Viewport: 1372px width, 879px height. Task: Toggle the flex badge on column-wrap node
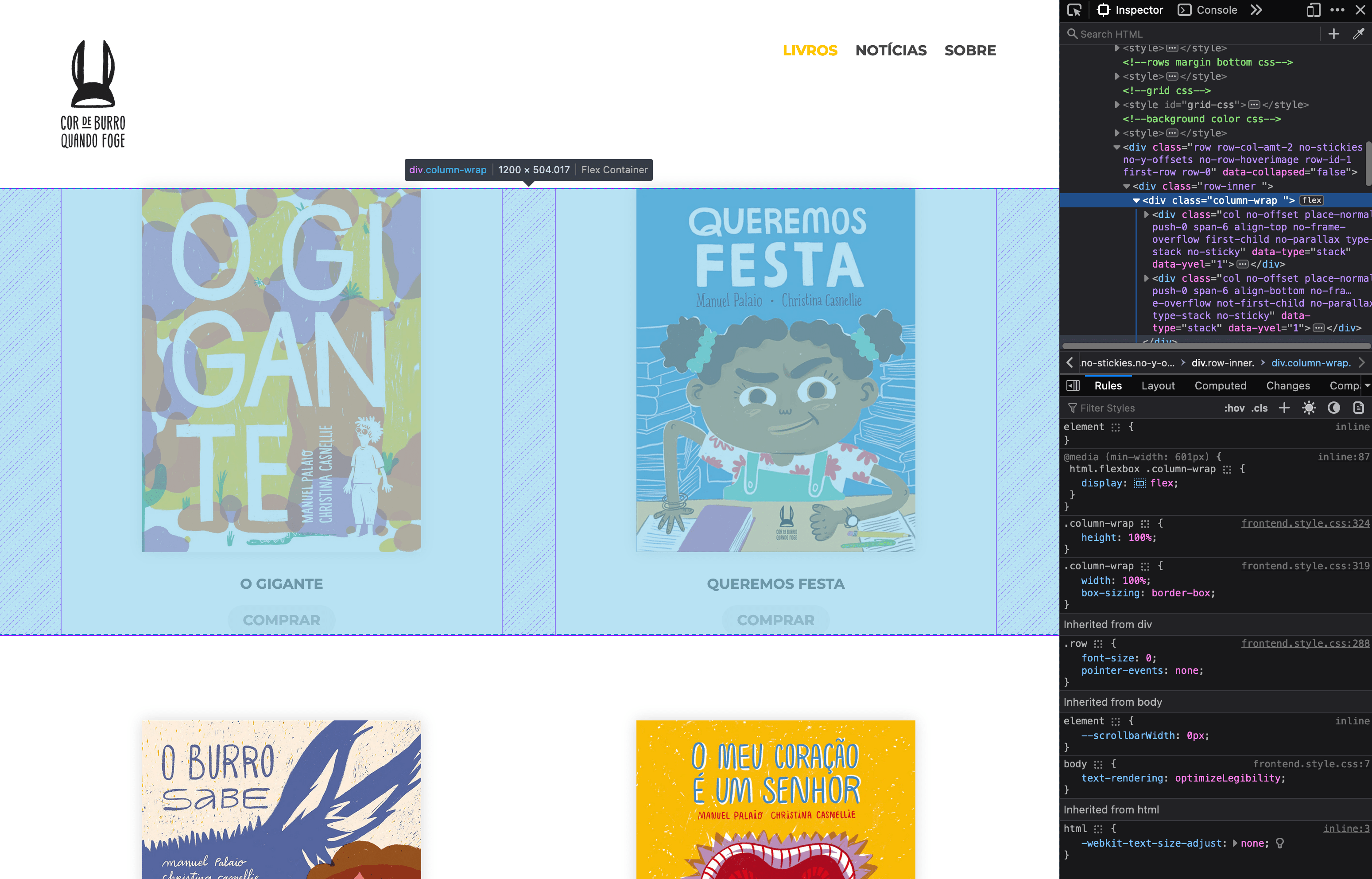click(1311, 200)
